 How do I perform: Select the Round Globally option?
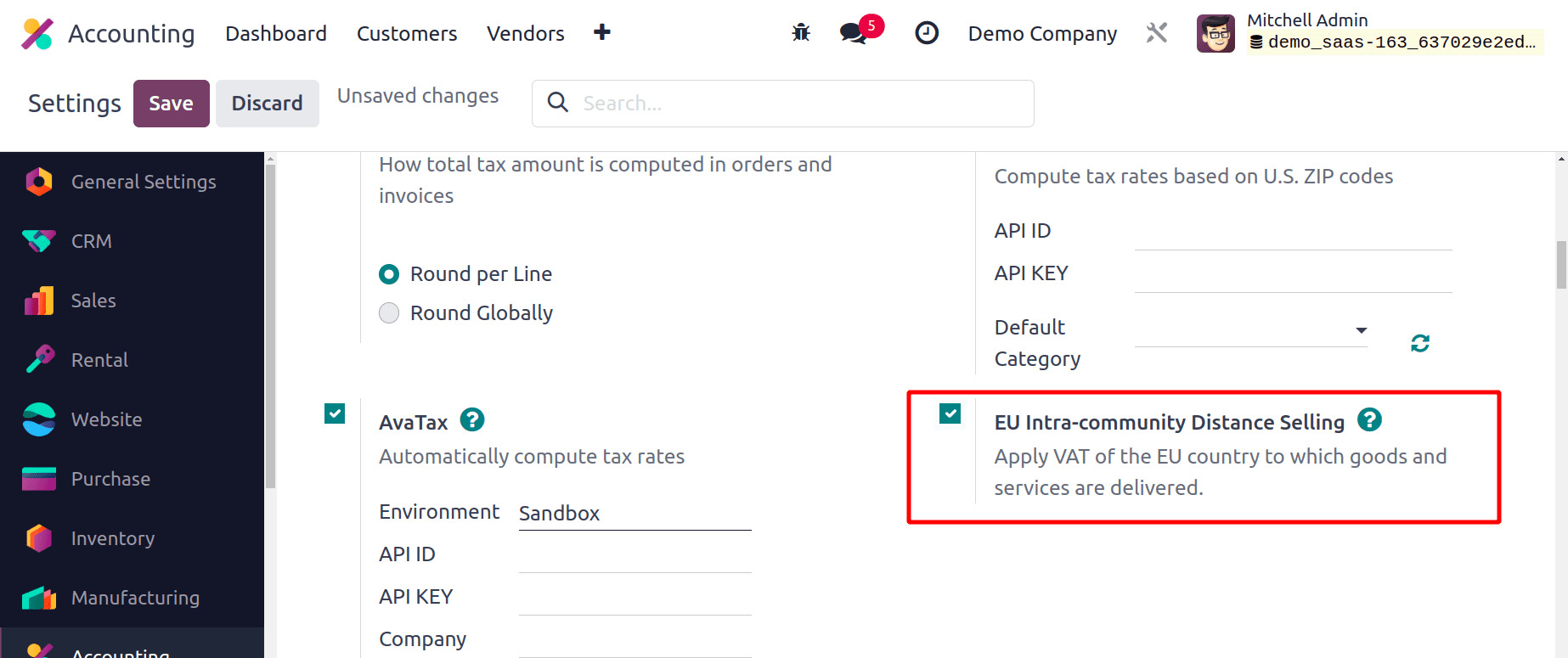pos(389,313)
